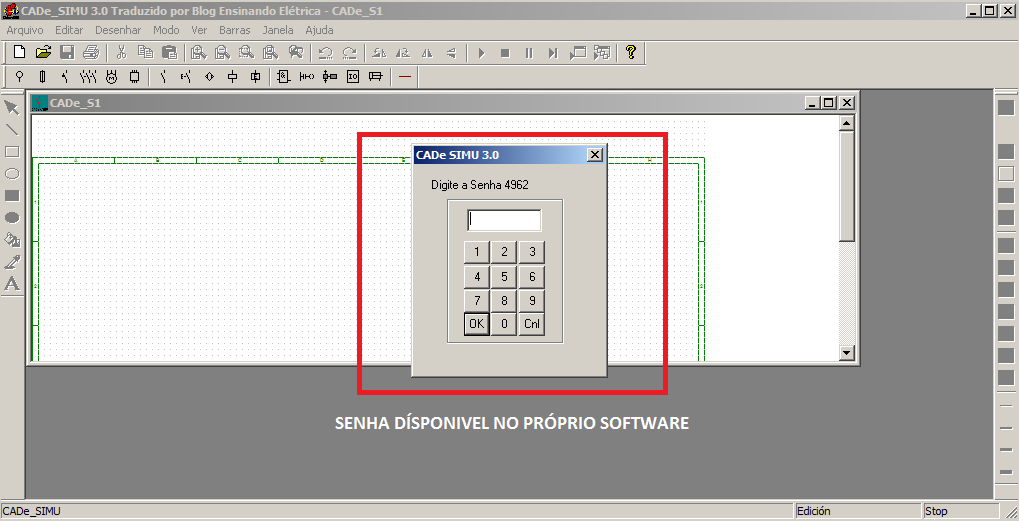Stop simulation using the square stop icon
The height and width of the screenshot is (521, 1019).
tap(505, 53)
